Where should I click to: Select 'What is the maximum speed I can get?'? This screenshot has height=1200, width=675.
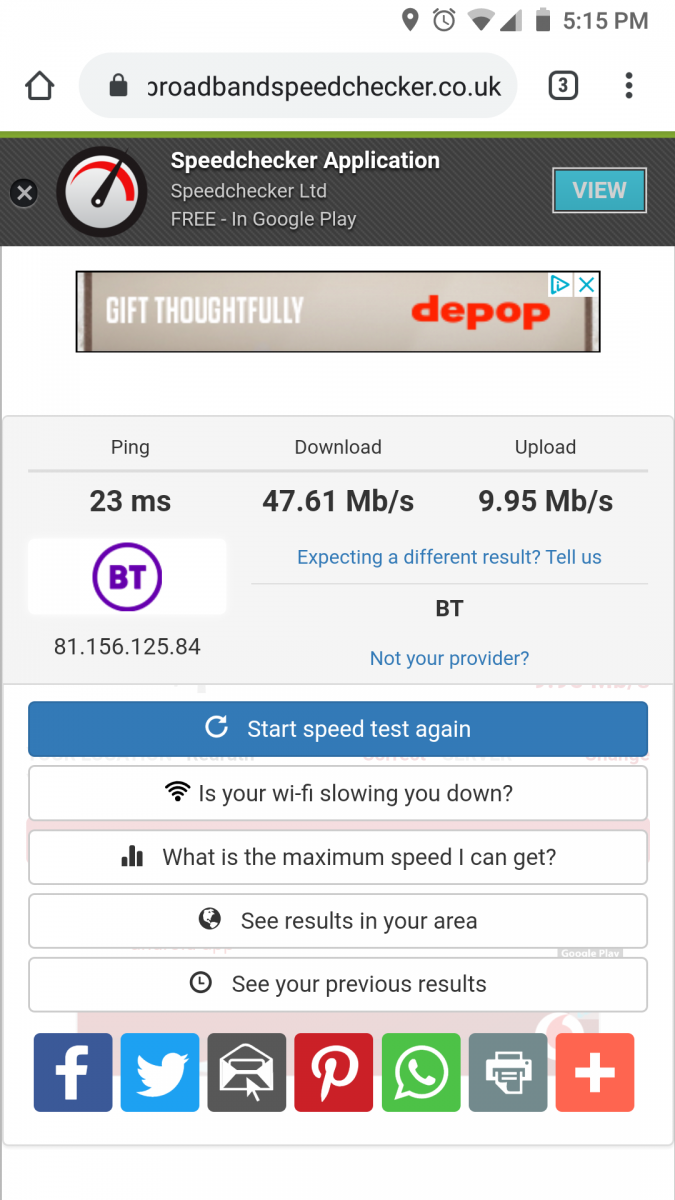[x=338, y=857]
